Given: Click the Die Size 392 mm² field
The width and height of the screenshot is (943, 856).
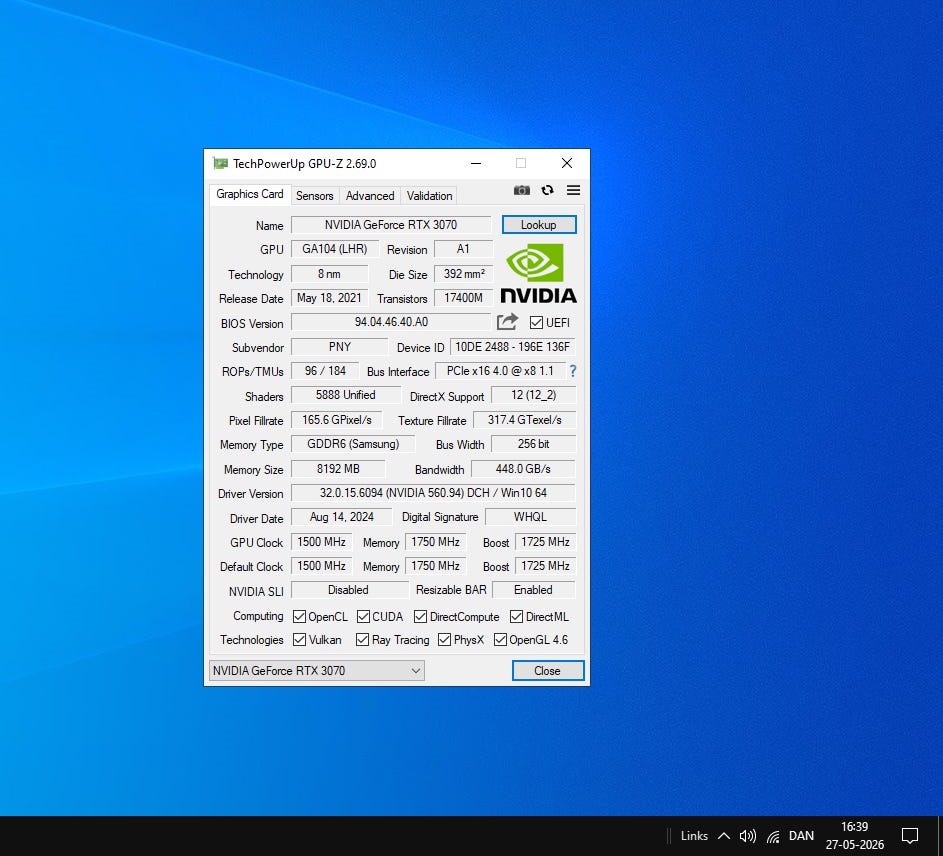Looking at the screenshot, I should (464, 274).
